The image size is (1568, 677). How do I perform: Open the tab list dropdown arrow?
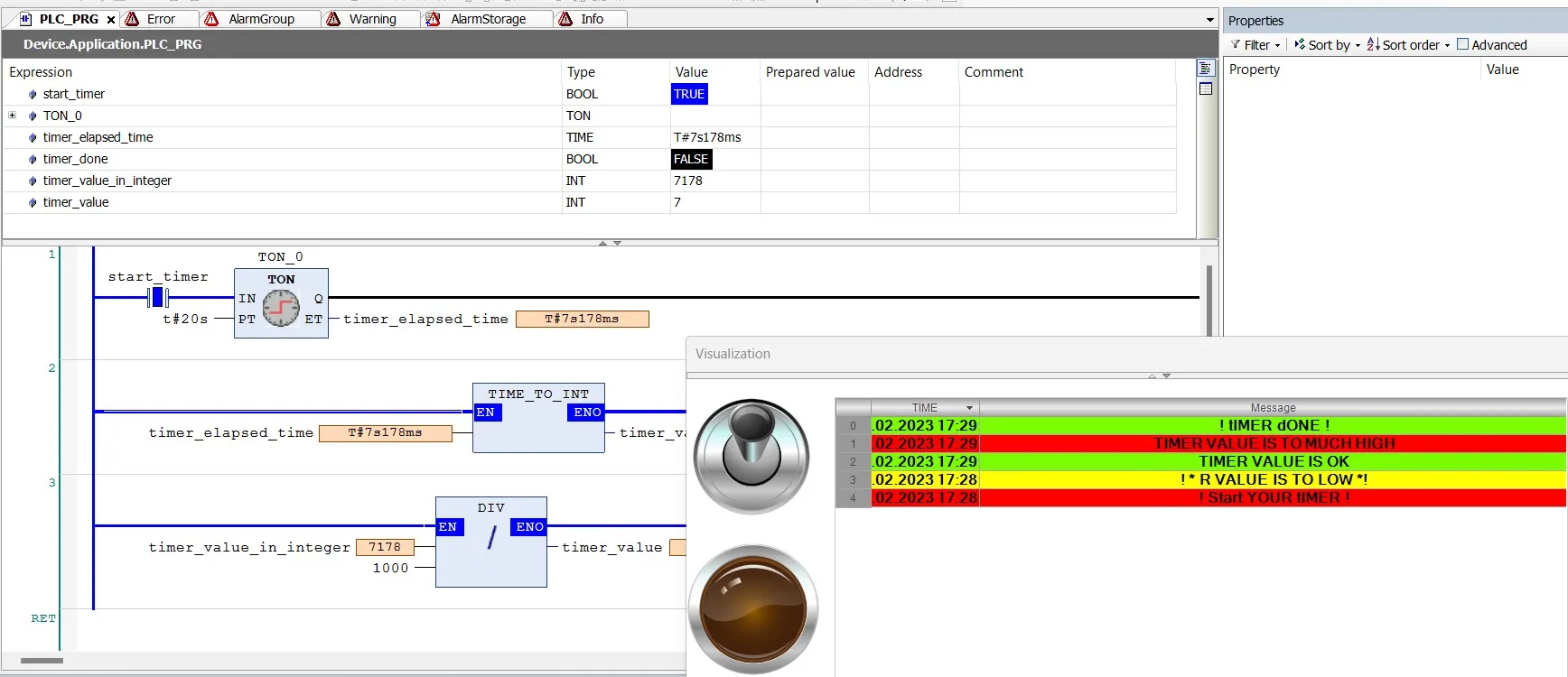coord(1210,20)
